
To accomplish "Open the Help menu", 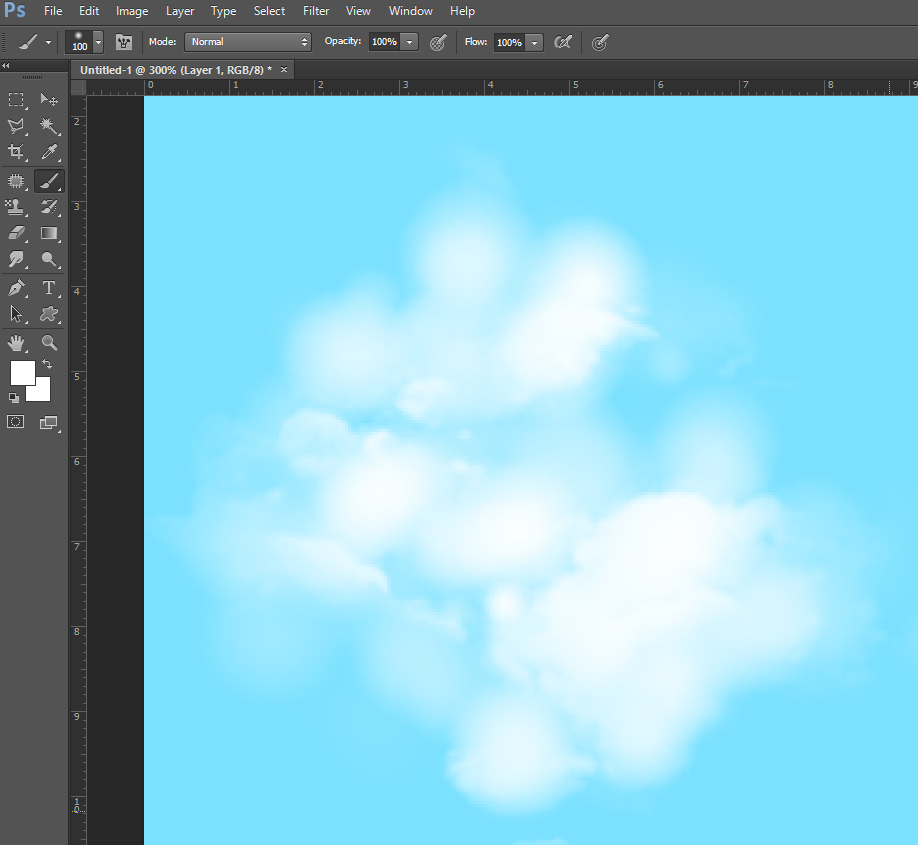I will tap(462, 11).
